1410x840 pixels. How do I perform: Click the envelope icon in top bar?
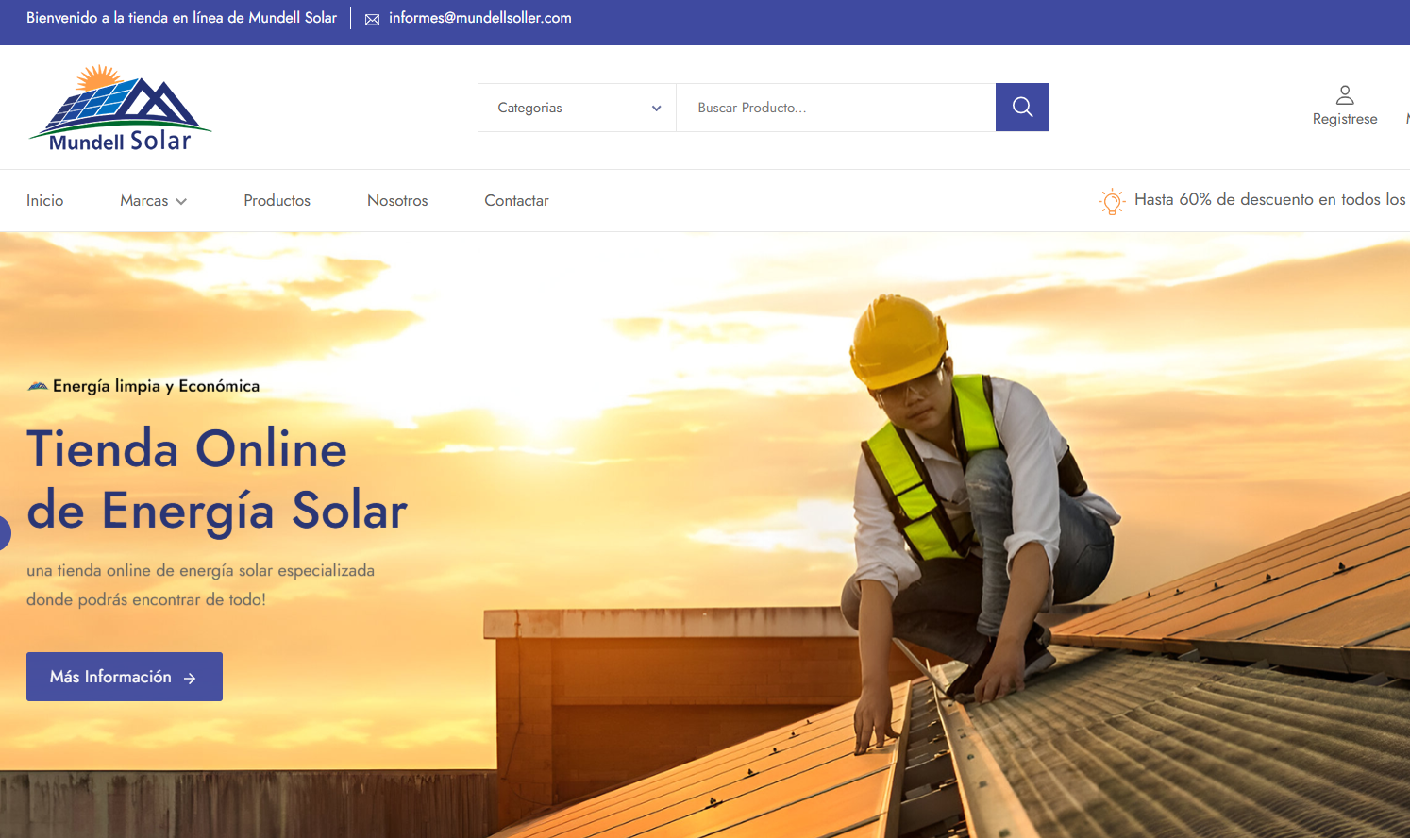pyautogui.click(x=373, y=19)
